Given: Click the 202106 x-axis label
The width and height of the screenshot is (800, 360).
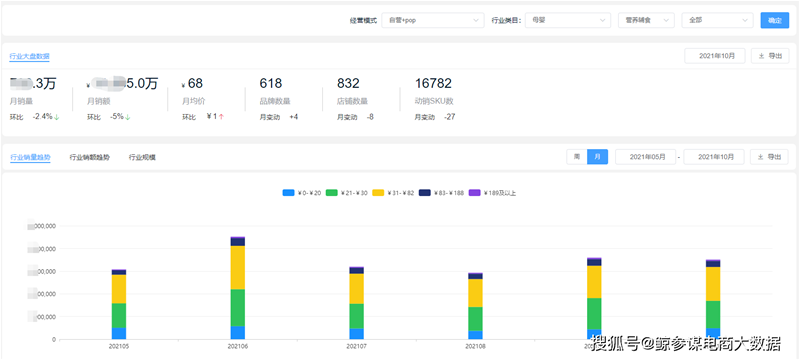Looking at the screenshot, I should point(238,346).
